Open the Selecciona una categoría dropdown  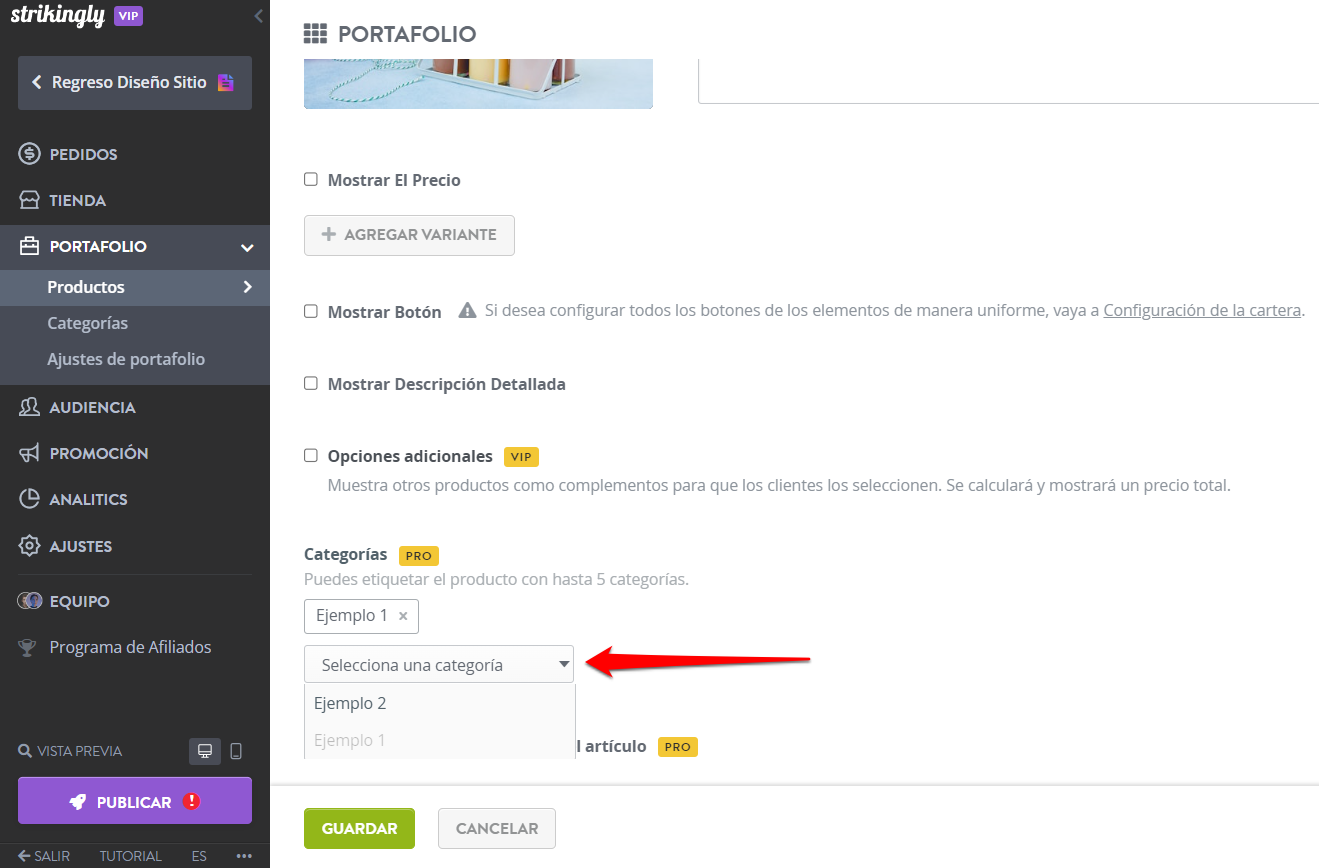point(439,664)
